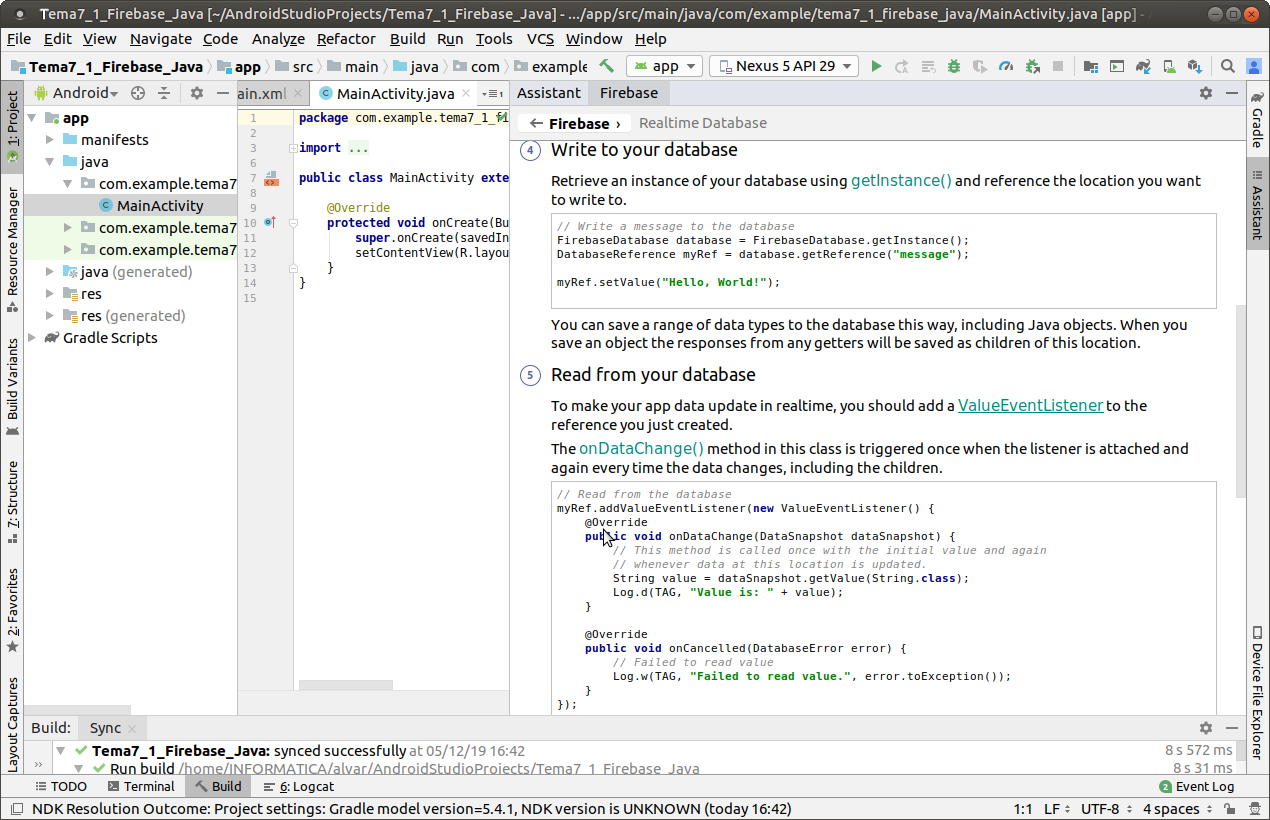Select opened file target icon in Project panel
The image size is (1270, 820).
tap(138, 93)
